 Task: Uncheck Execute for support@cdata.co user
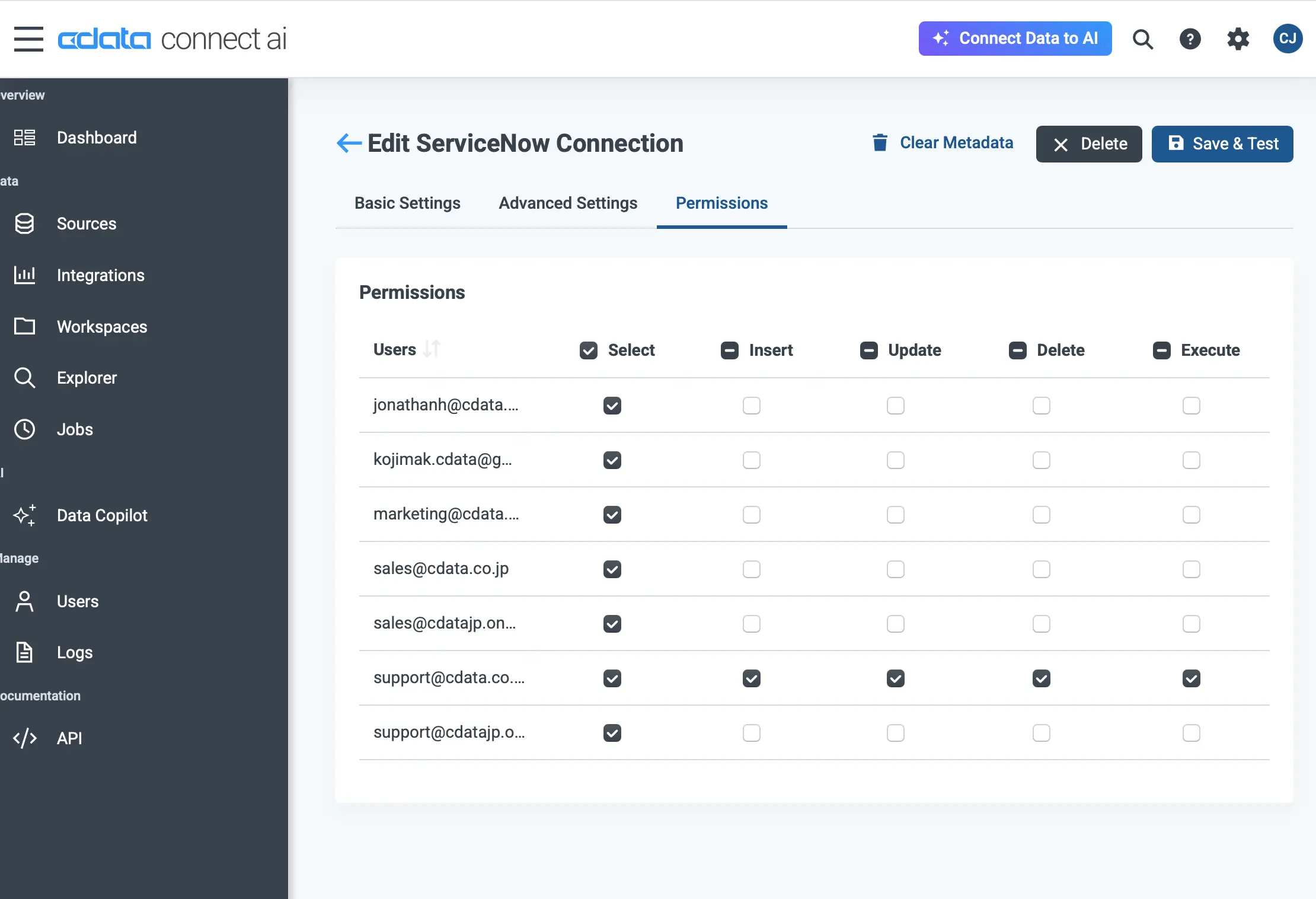1191,678
